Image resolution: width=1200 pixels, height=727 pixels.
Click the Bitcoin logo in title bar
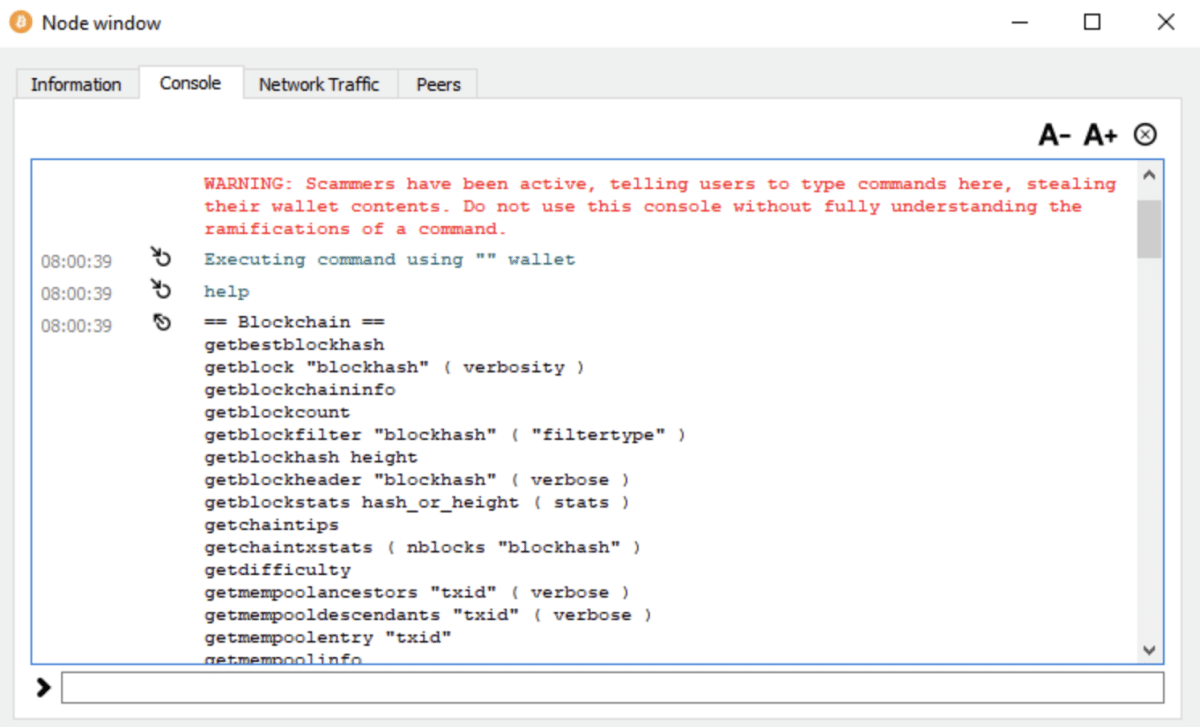click(20, 22)
